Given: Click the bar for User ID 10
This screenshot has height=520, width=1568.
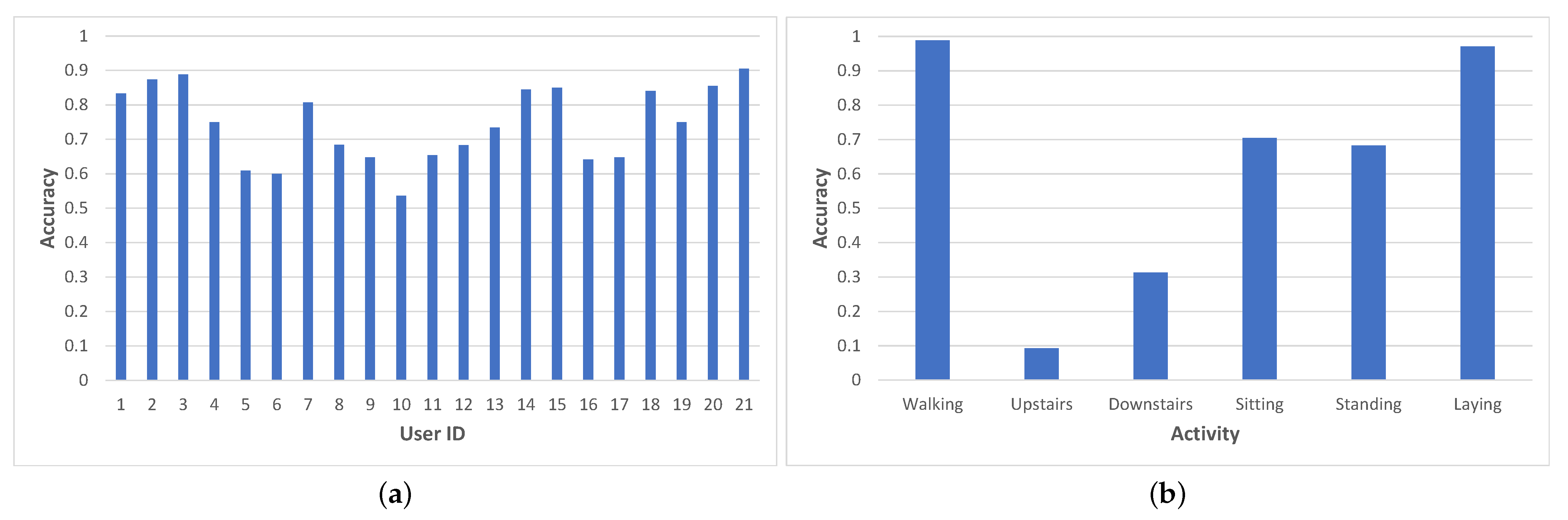Looking at the screenshot, I should click(401, 288).
